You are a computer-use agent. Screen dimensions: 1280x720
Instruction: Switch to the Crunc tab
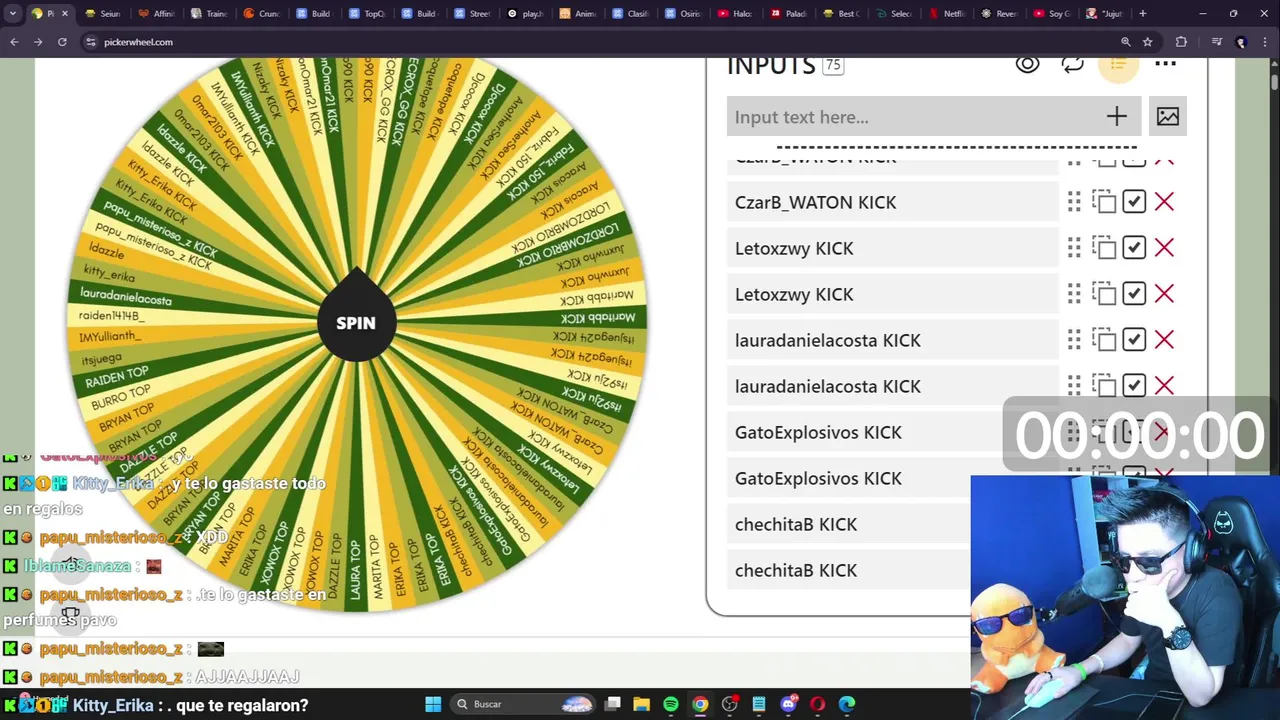click(262, 14)
